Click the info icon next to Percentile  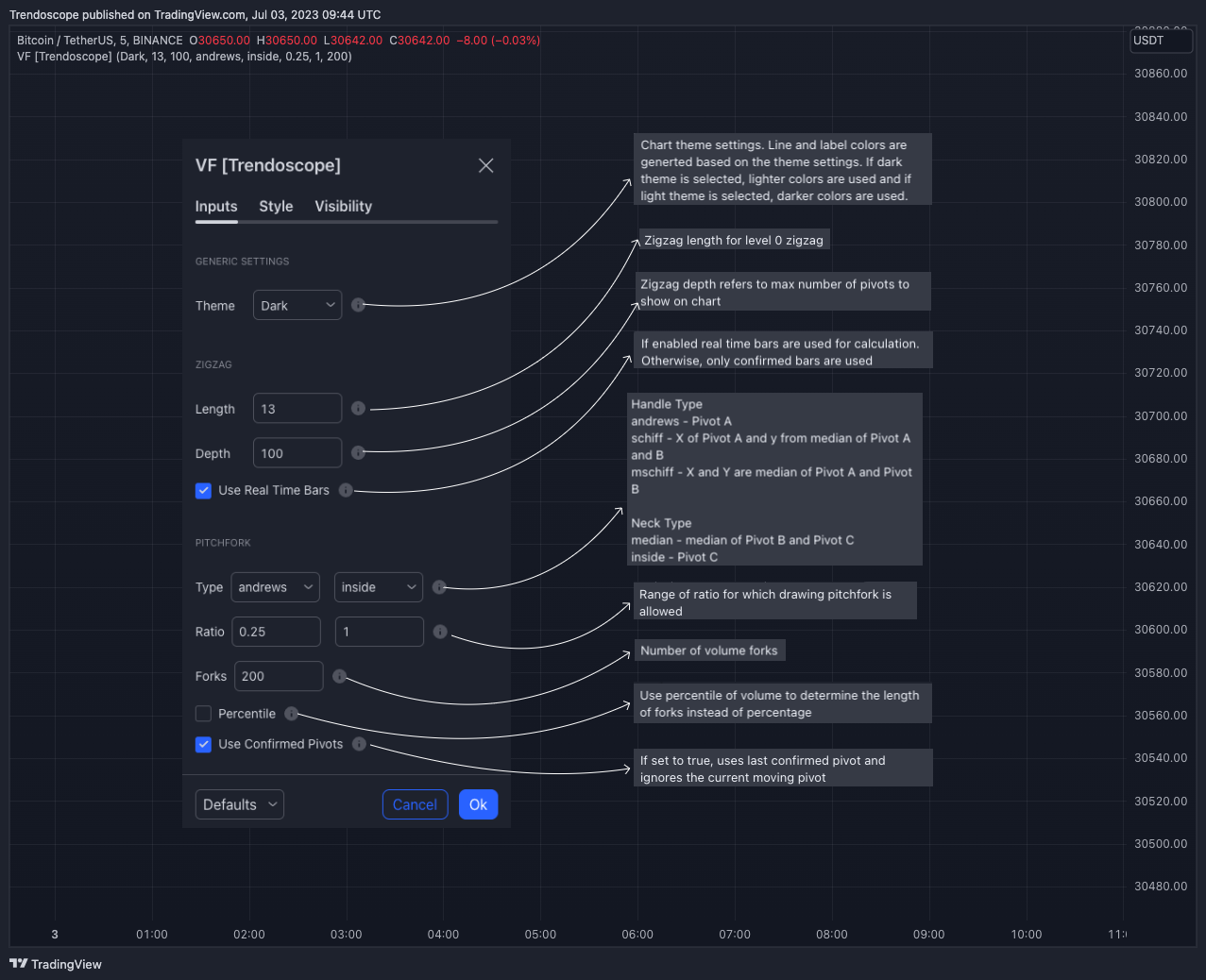(x=291, y=714)
